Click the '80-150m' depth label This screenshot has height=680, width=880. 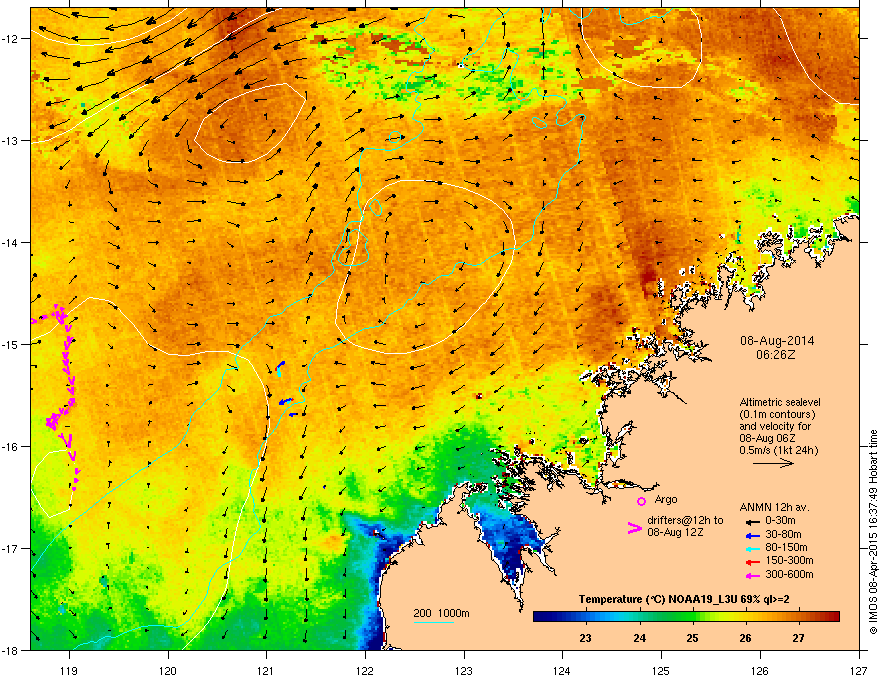tap(786, 547)
